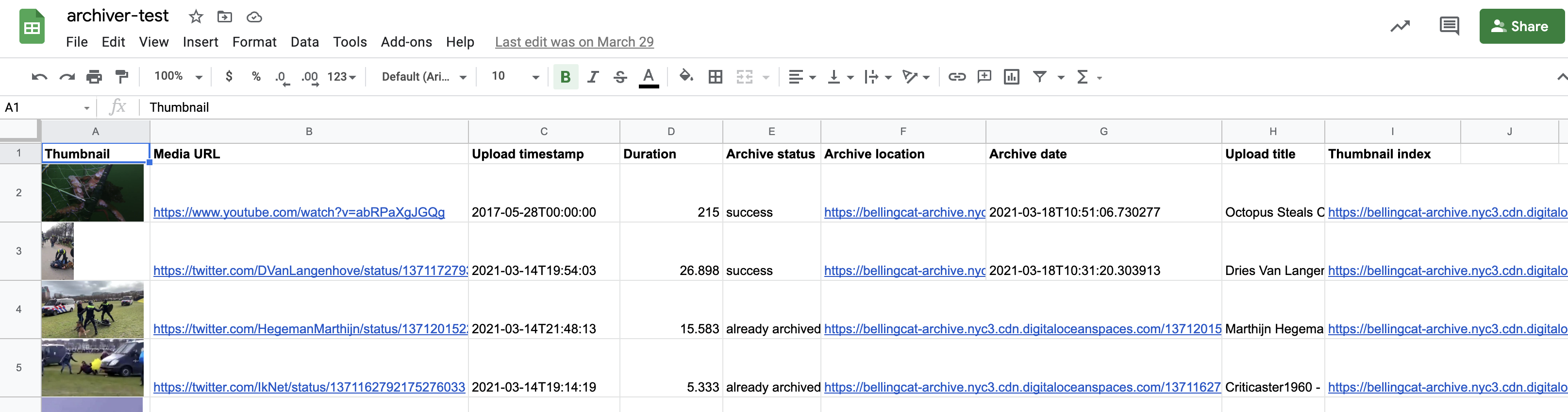Click the insert link icon
The image size is (1568, 412).
(x=956, y=77)
